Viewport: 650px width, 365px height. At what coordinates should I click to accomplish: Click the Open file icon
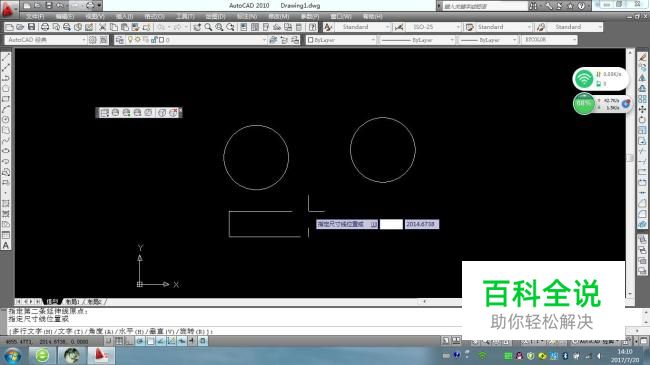coord(20,27)
